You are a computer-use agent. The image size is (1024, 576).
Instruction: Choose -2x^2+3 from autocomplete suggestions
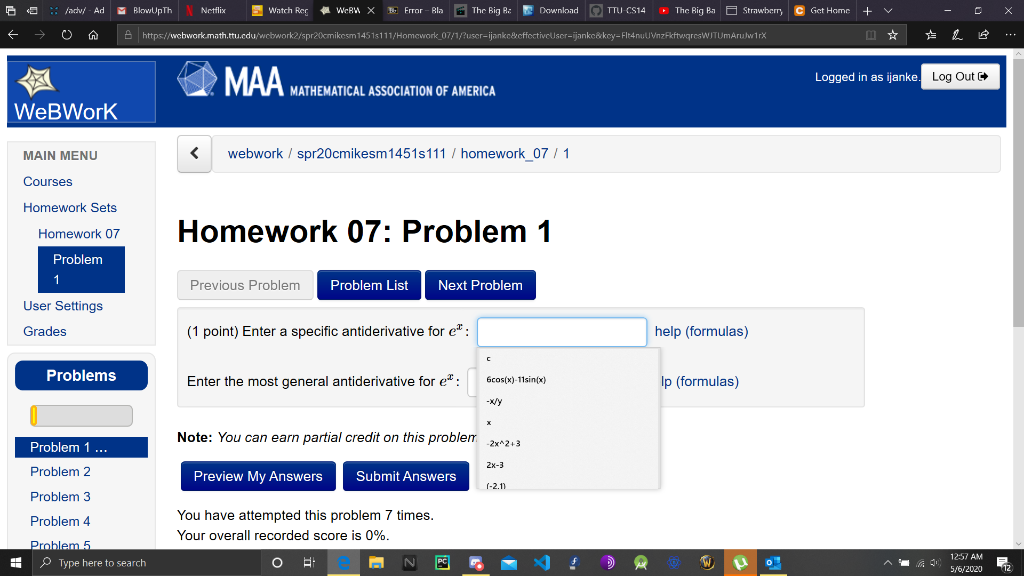[x=568, y=443]
